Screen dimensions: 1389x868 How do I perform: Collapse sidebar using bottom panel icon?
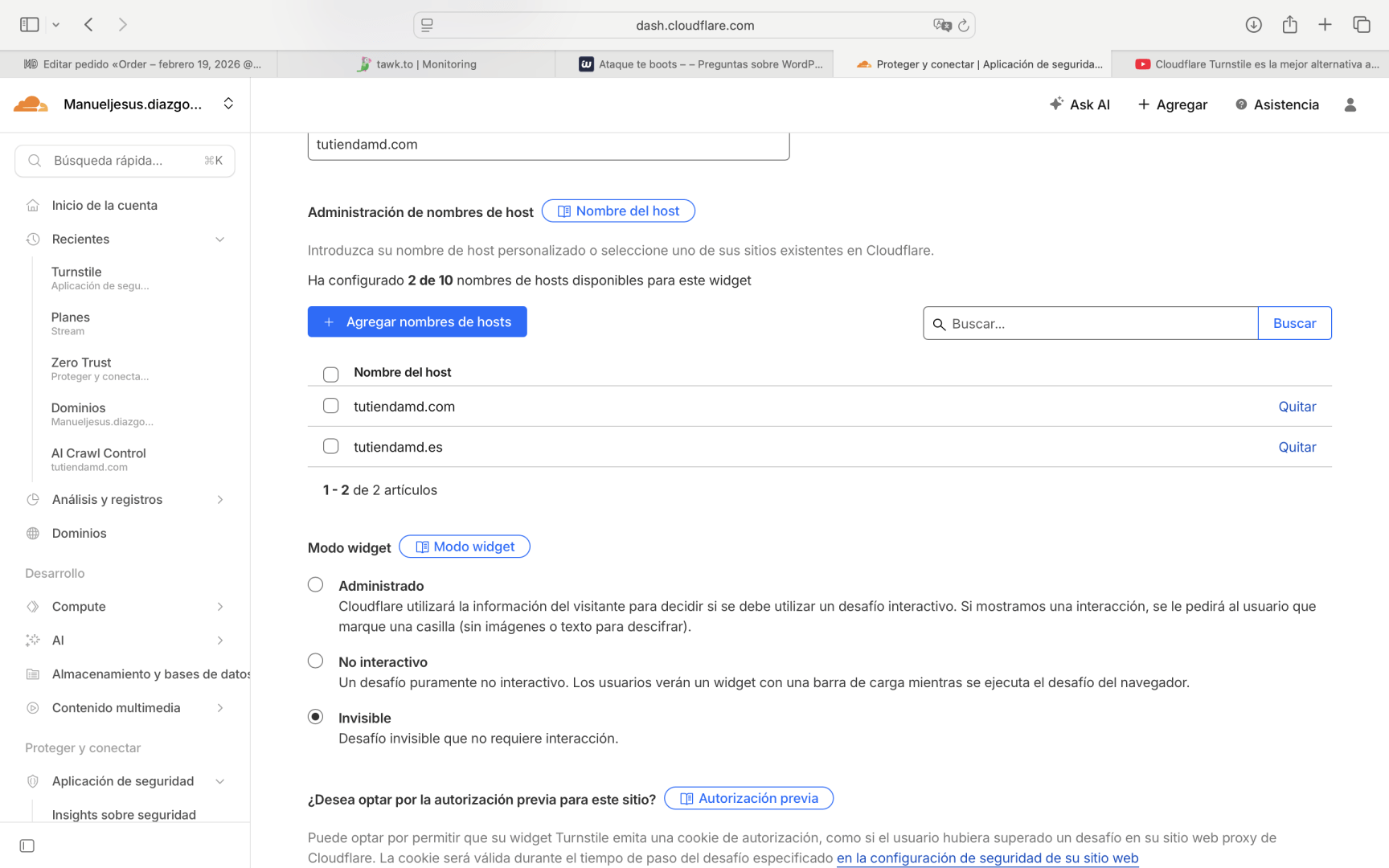[27, 845]
